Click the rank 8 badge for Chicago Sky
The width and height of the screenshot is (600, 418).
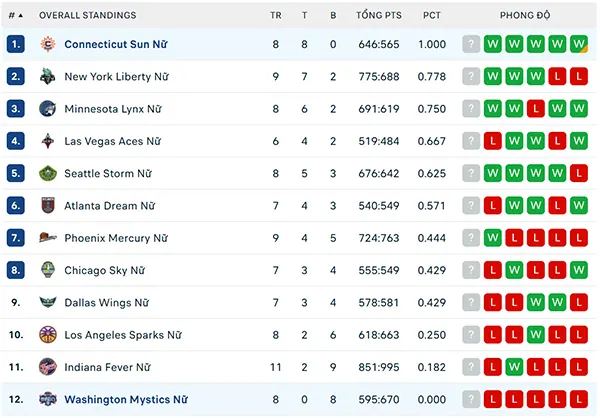coord(16,270)
